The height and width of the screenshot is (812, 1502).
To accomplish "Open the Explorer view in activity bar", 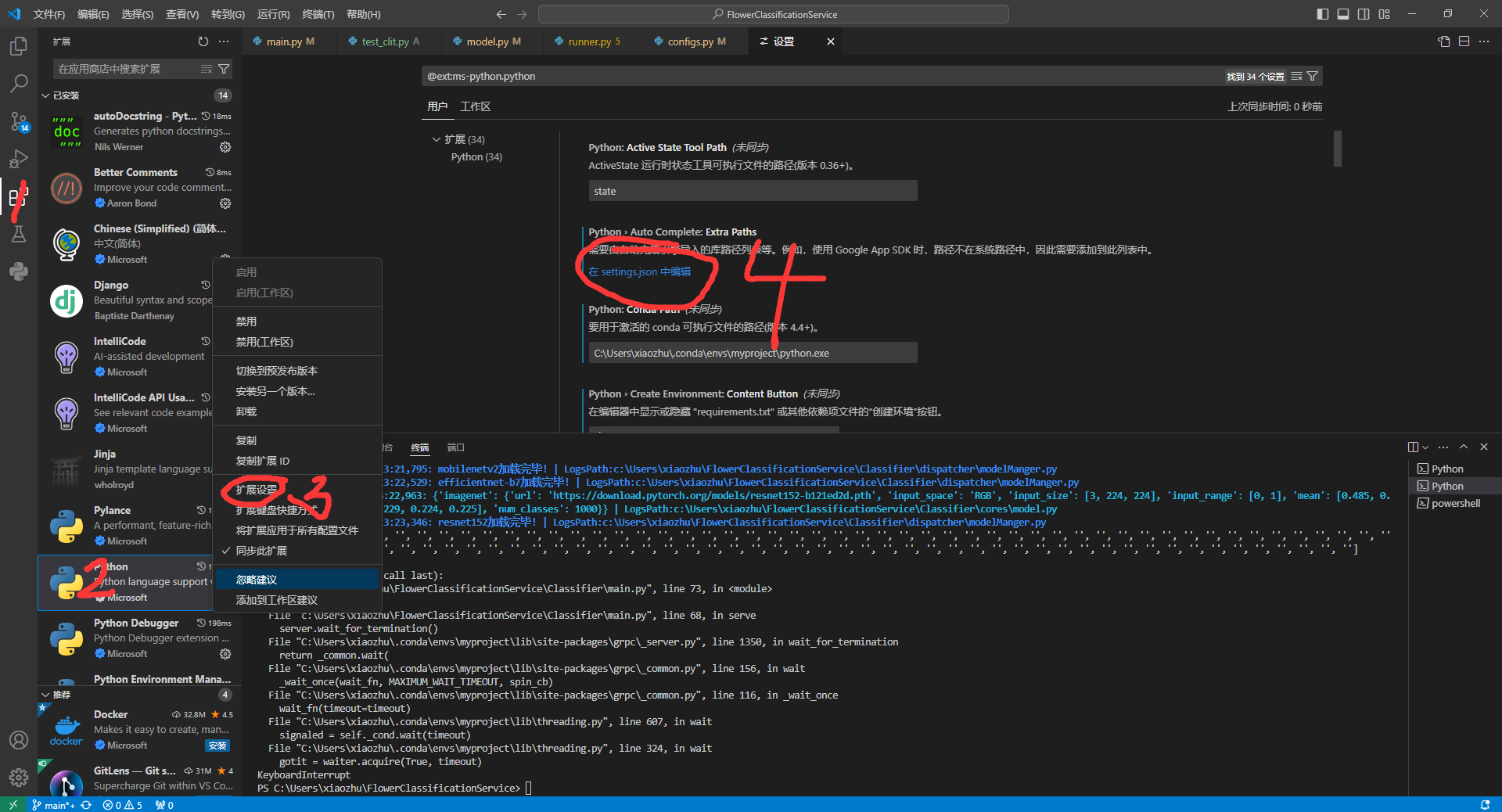I will pyautogui.click(x=19, y=47).
